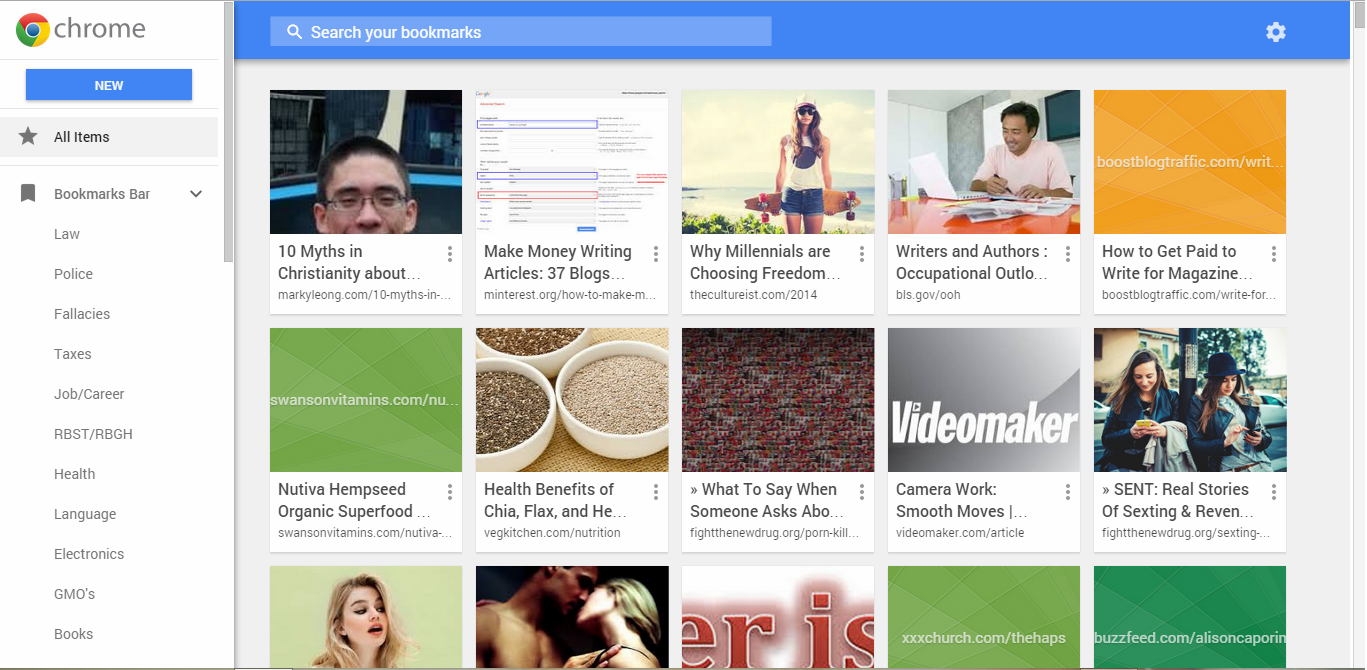
Task: Open menu for What To Say When card
Action: (x=862, y=492)
